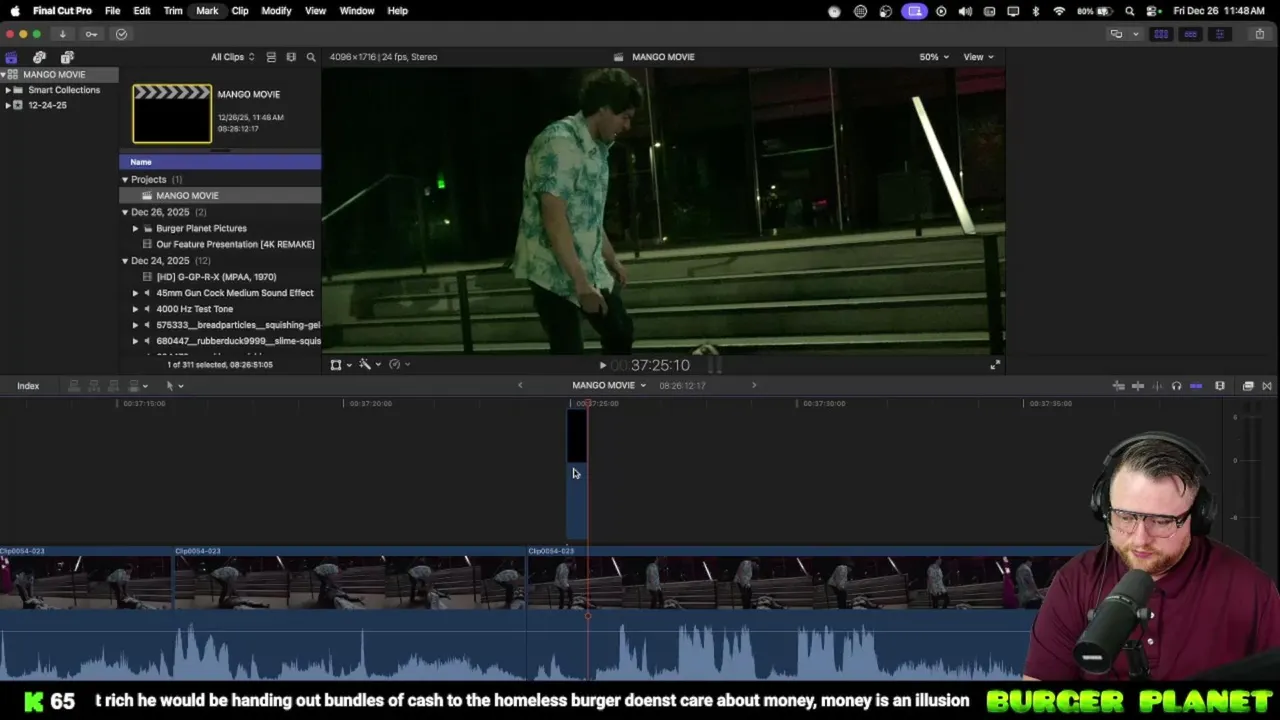Screen dimensions: 1280x720
Task: Open the retime speed menu below viewer
Action: (398, 365)
